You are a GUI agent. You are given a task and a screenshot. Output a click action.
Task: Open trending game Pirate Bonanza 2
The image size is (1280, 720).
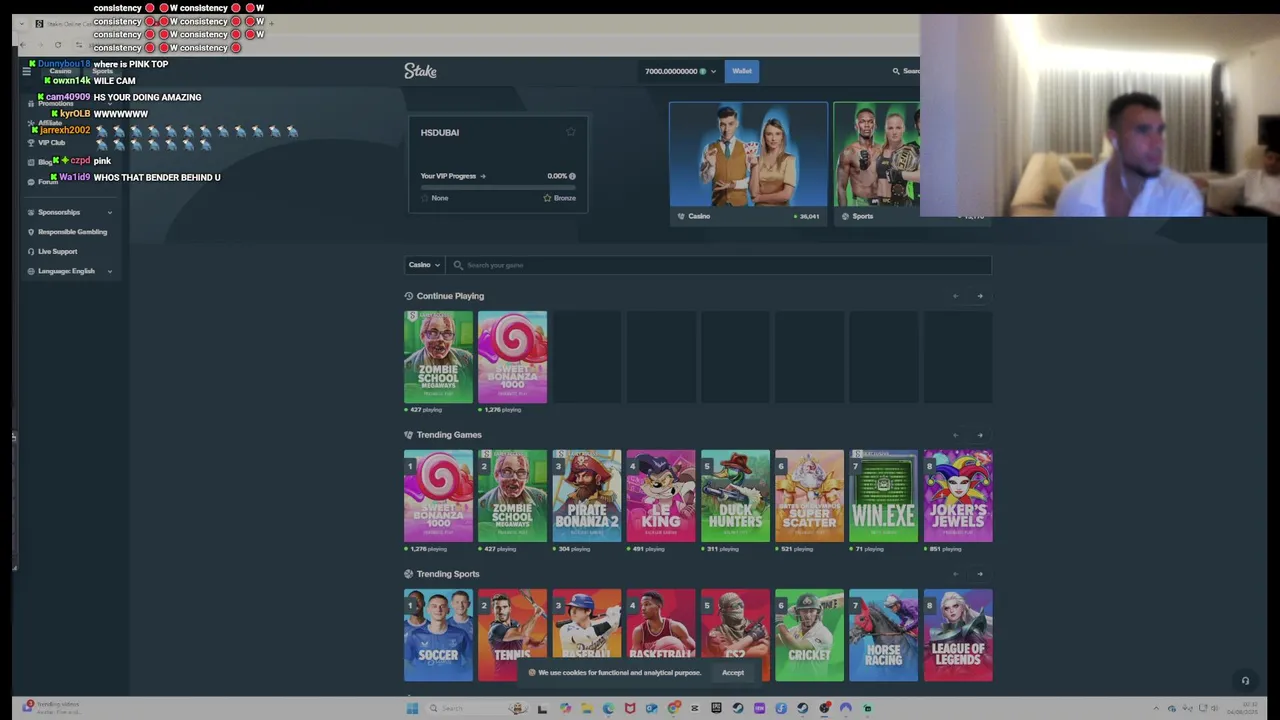pos(586,496)
